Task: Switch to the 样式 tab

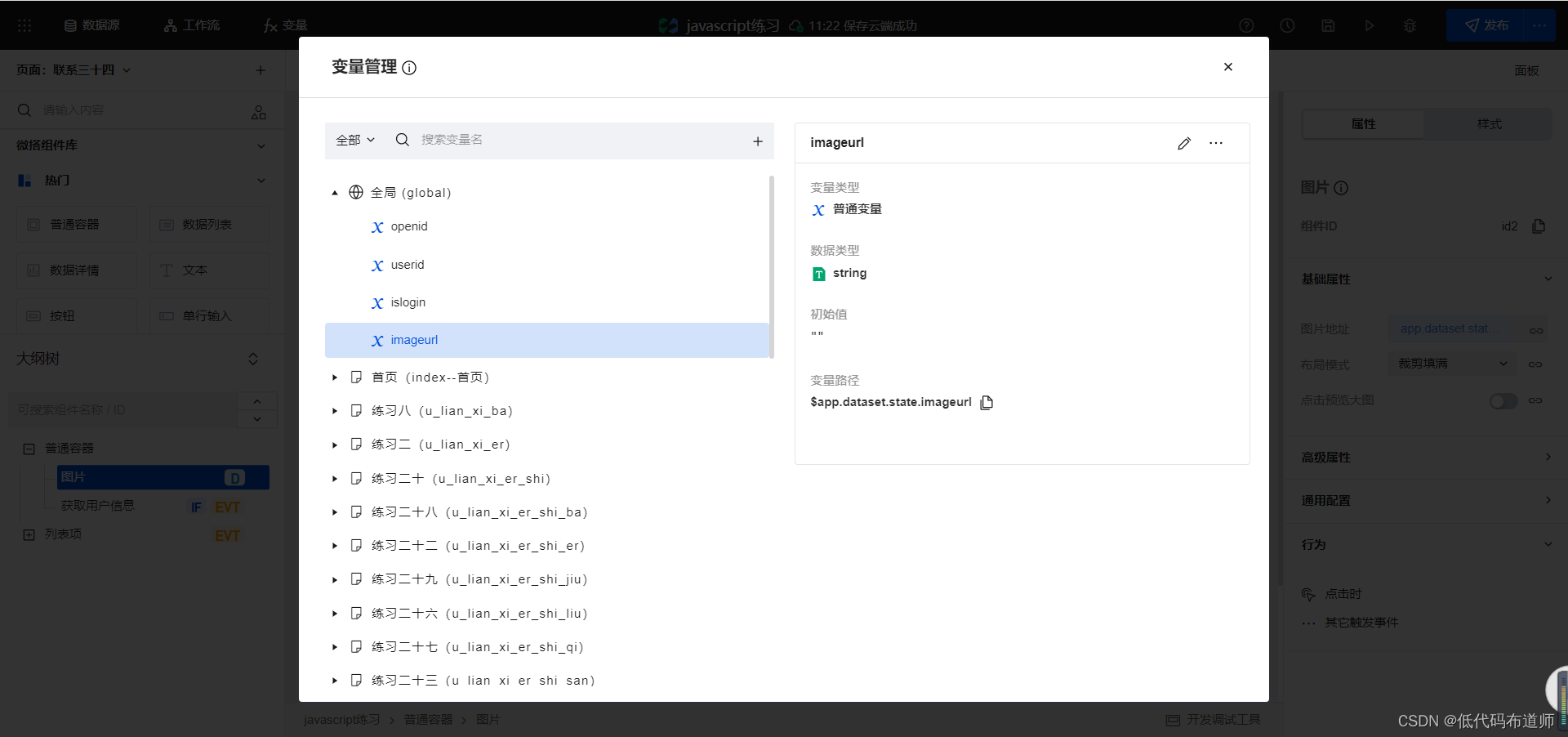Action: coord(1489,124)
